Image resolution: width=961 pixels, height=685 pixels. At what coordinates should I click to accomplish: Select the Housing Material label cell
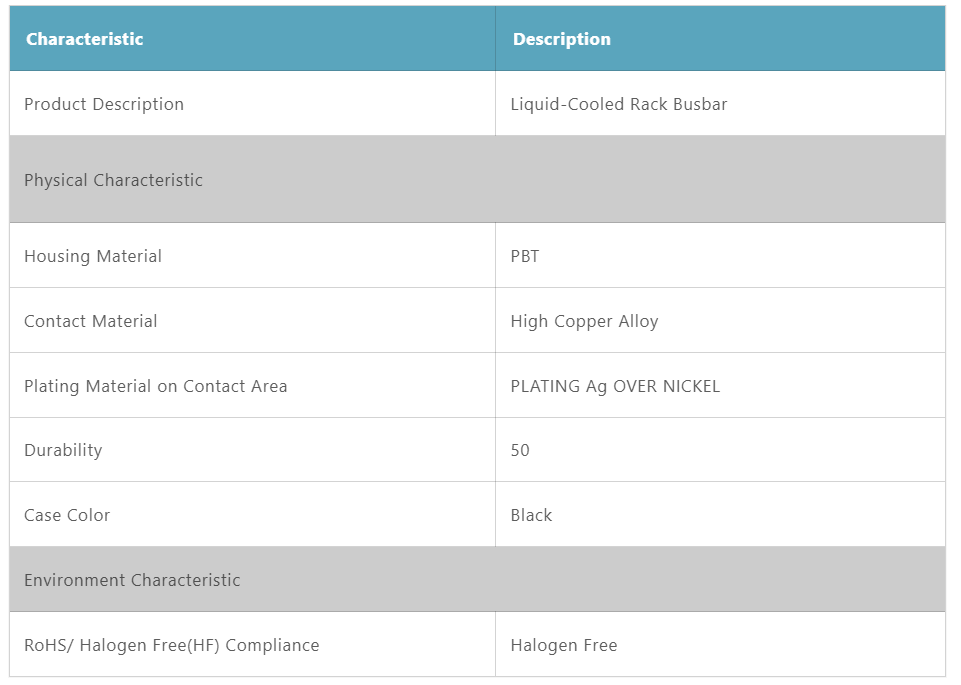coord(93,256)
